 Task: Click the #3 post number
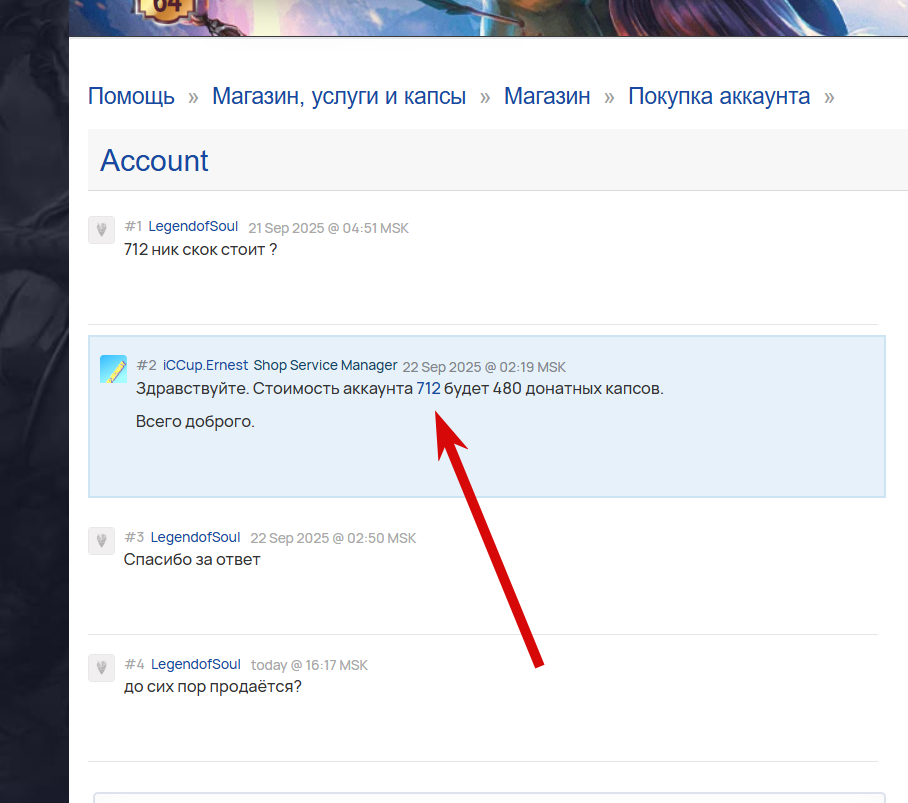[134, 537]
